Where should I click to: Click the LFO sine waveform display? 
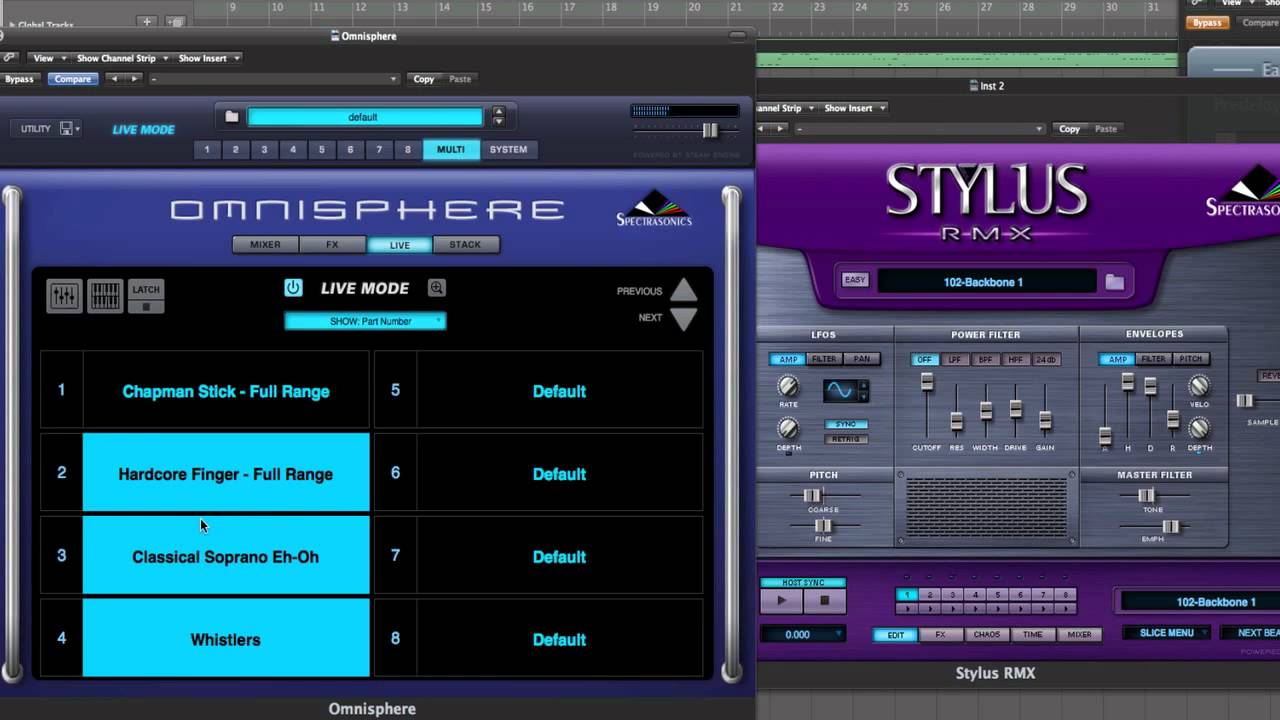coord(840,391)
